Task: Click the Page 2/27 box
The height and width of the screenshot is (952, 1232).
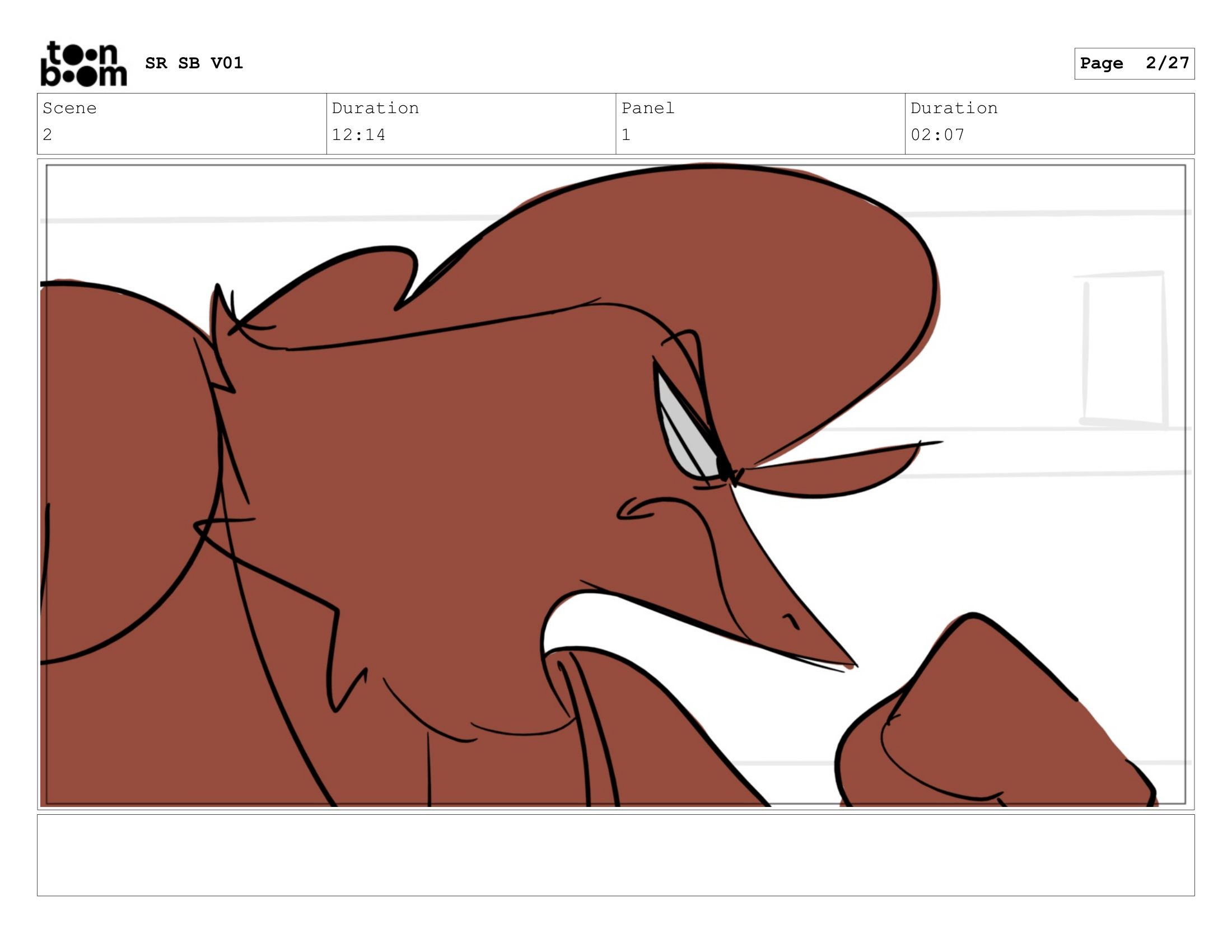Action: [1134, 63]
